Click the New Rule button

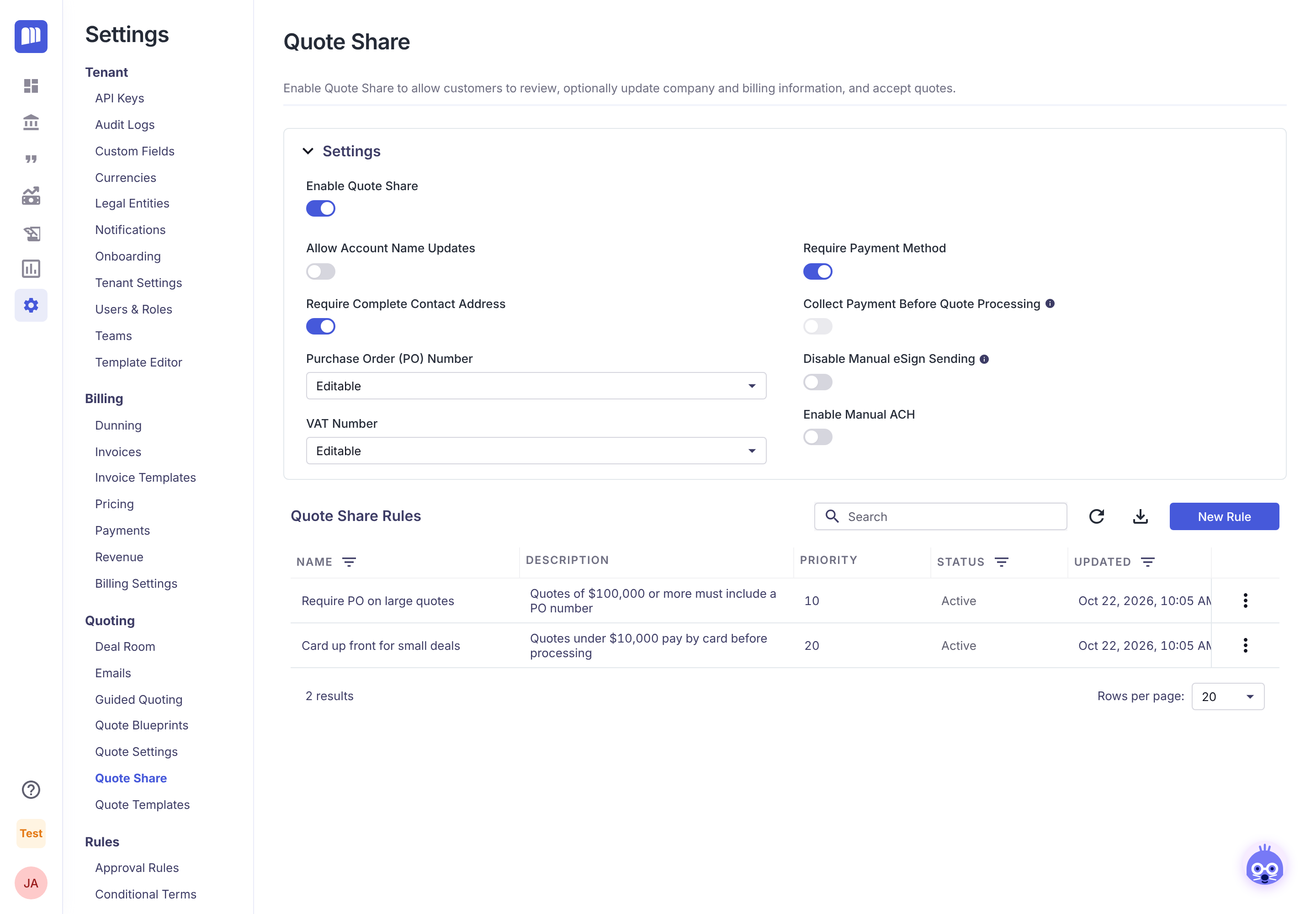pyautogui.click(x=1224, y=516)
